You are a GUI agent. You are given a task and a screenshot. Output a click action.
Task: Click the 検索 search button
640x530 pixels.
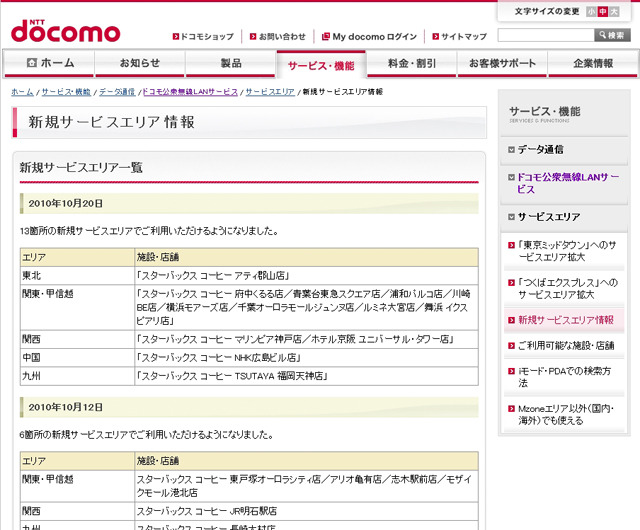(612, 36)
